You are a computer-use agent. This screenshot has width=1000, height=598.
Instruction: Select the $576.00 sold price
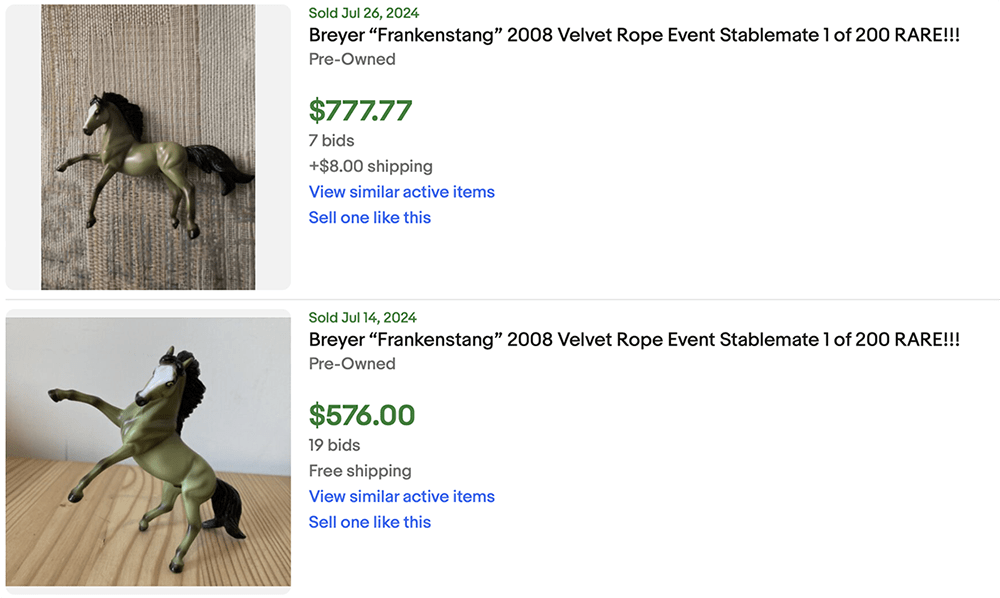coord(361,415)
